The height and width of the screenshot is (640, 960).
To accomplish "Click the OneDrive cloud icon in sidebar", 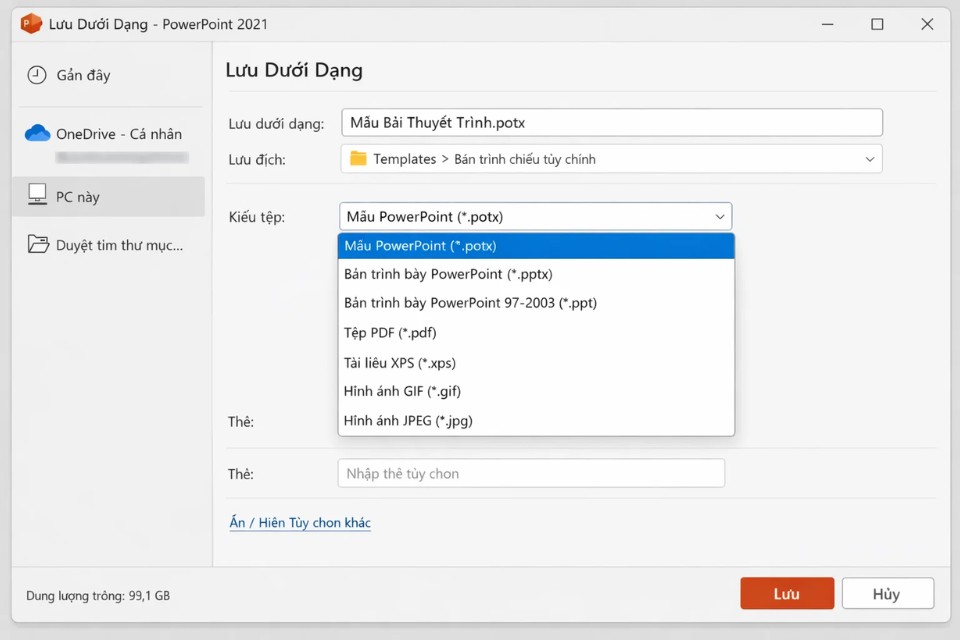I will [x=38, y=133].
